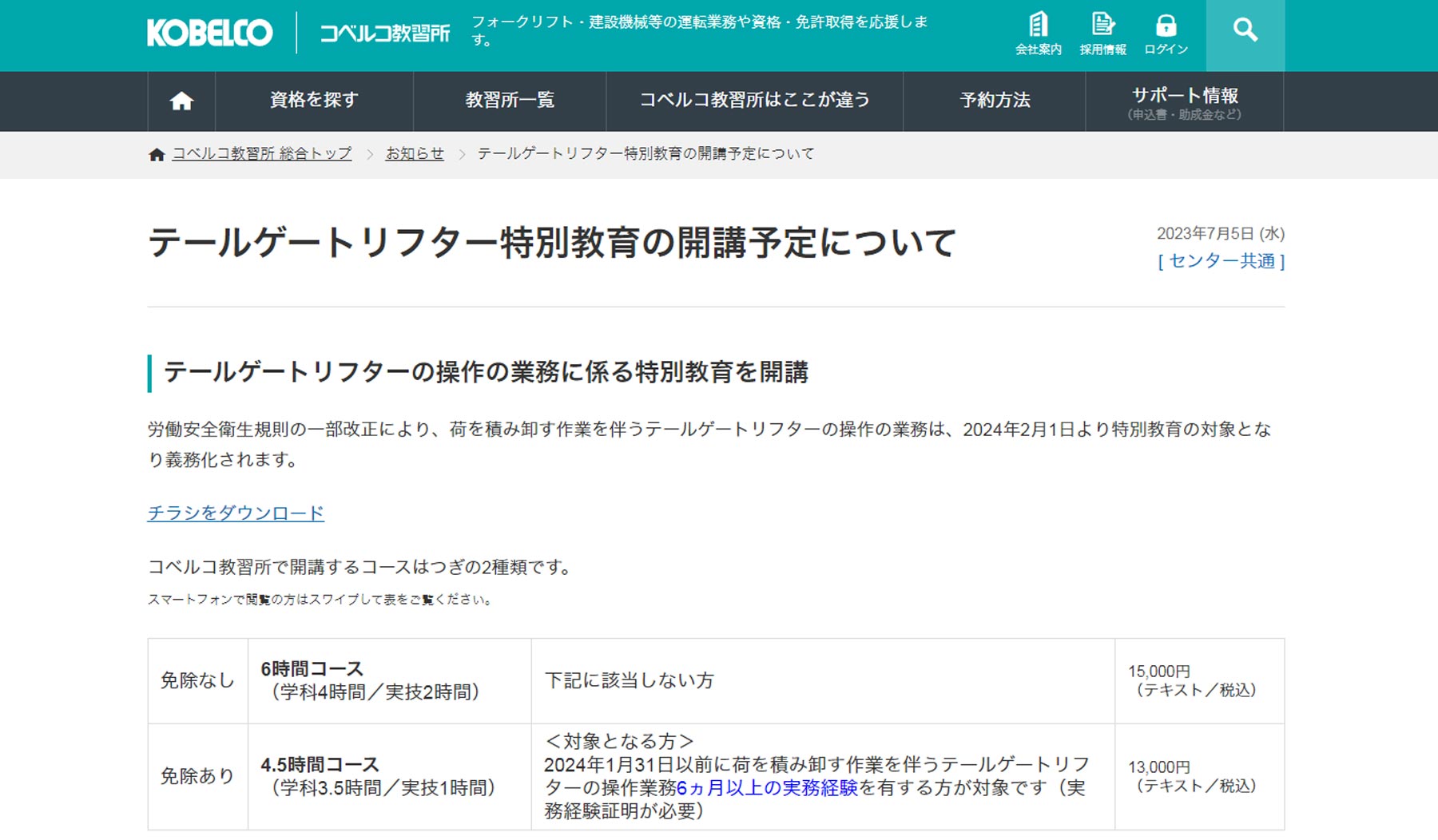Click the スマートフォンで閲覧の方 swipe note
Screen dimensions: 1438x840
pyautogui.click(x=320, y=600)
